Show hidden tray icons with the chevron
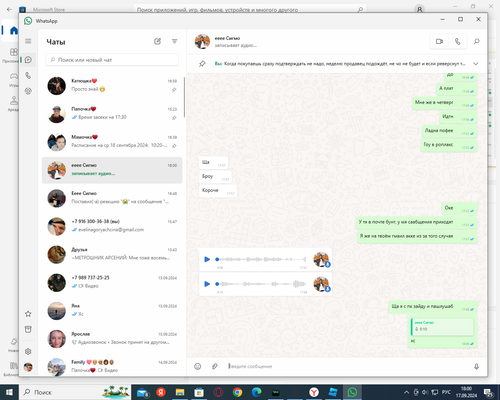This screenshot has width=500, height=400. [406, 392]
